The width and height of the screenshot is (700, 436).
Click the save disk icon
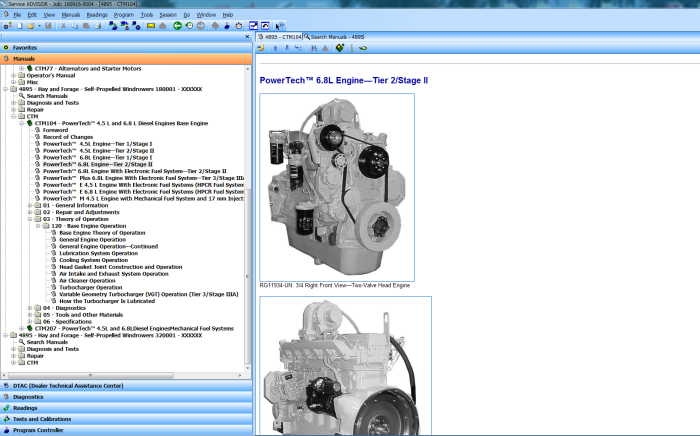click(48, 26)
